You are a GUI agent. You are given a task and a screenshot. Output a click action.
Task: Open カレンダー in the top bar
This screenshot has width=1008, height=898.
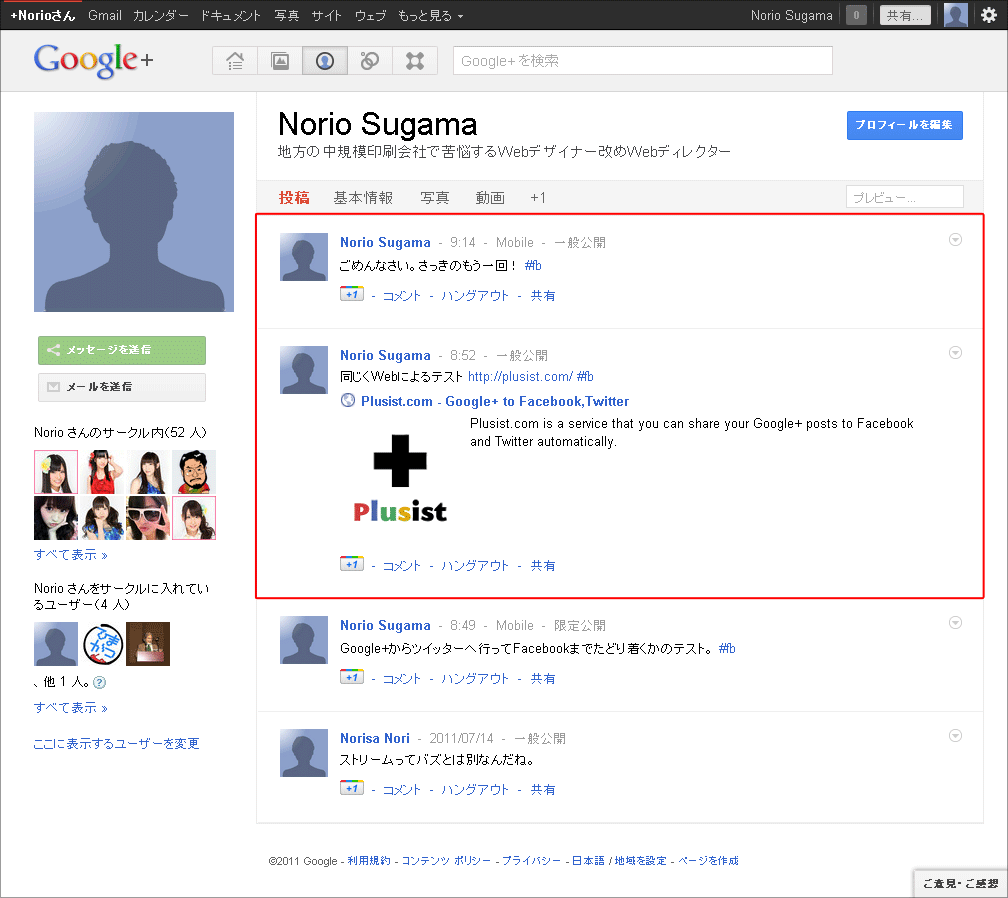(161, 15)
